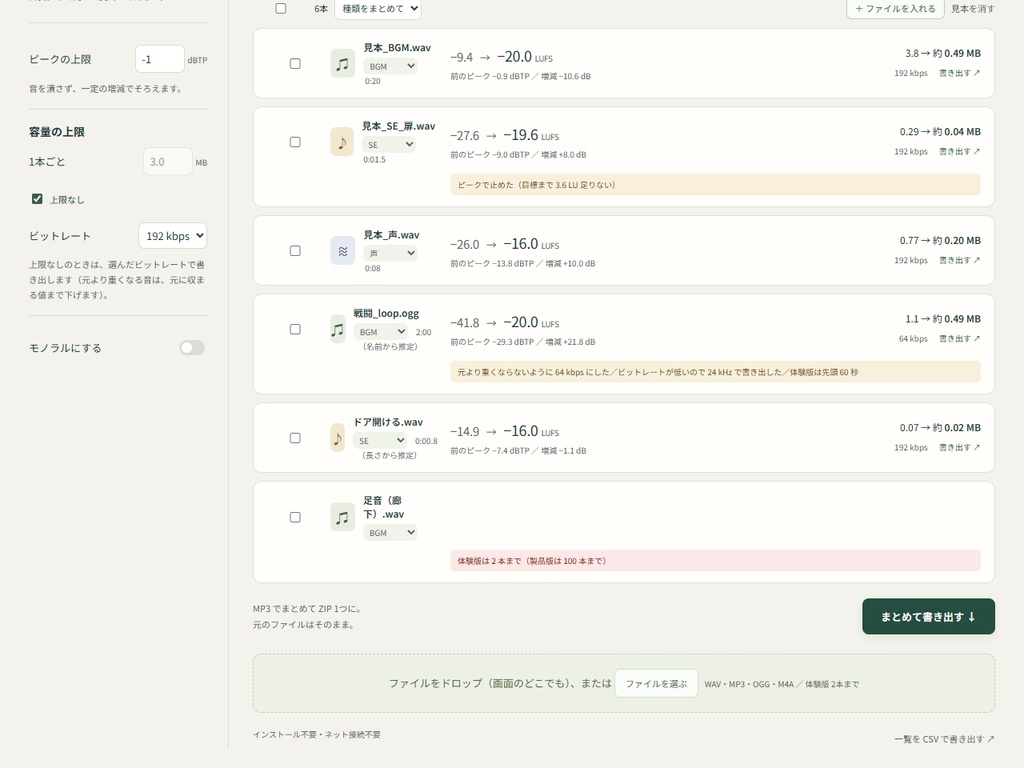Click the 体験版は 2 本まで notice

click(715, 561)
